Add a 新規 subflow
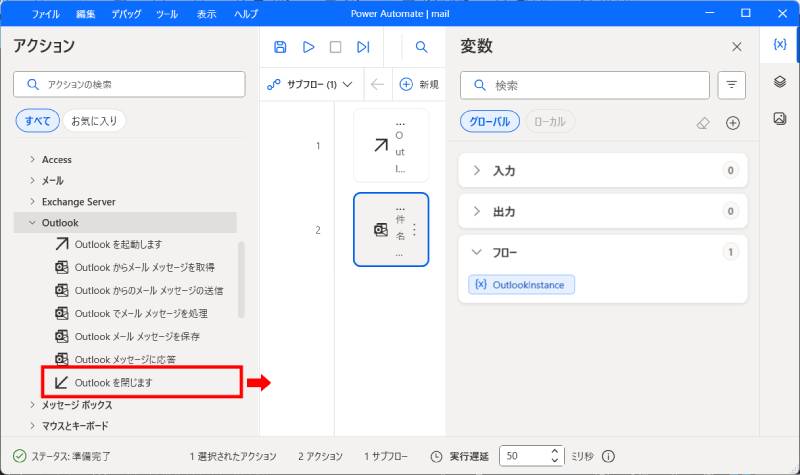Screen dimensions: 800x475 (419, 84)
